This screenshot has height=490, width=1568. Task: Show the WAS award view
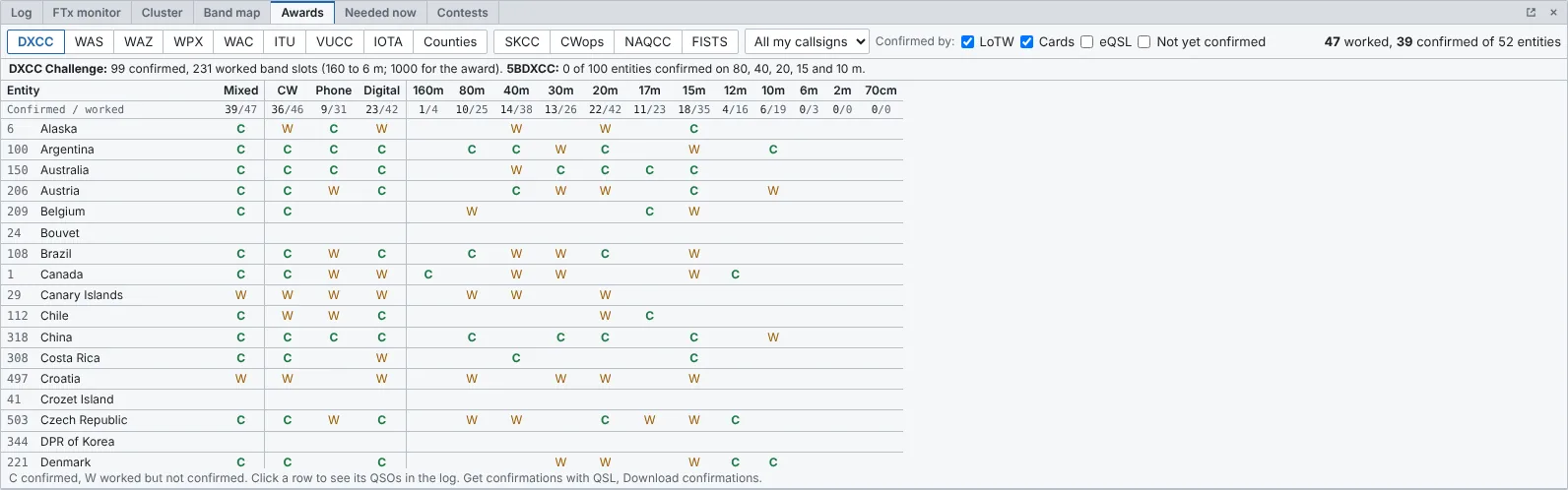coord(89,41)
